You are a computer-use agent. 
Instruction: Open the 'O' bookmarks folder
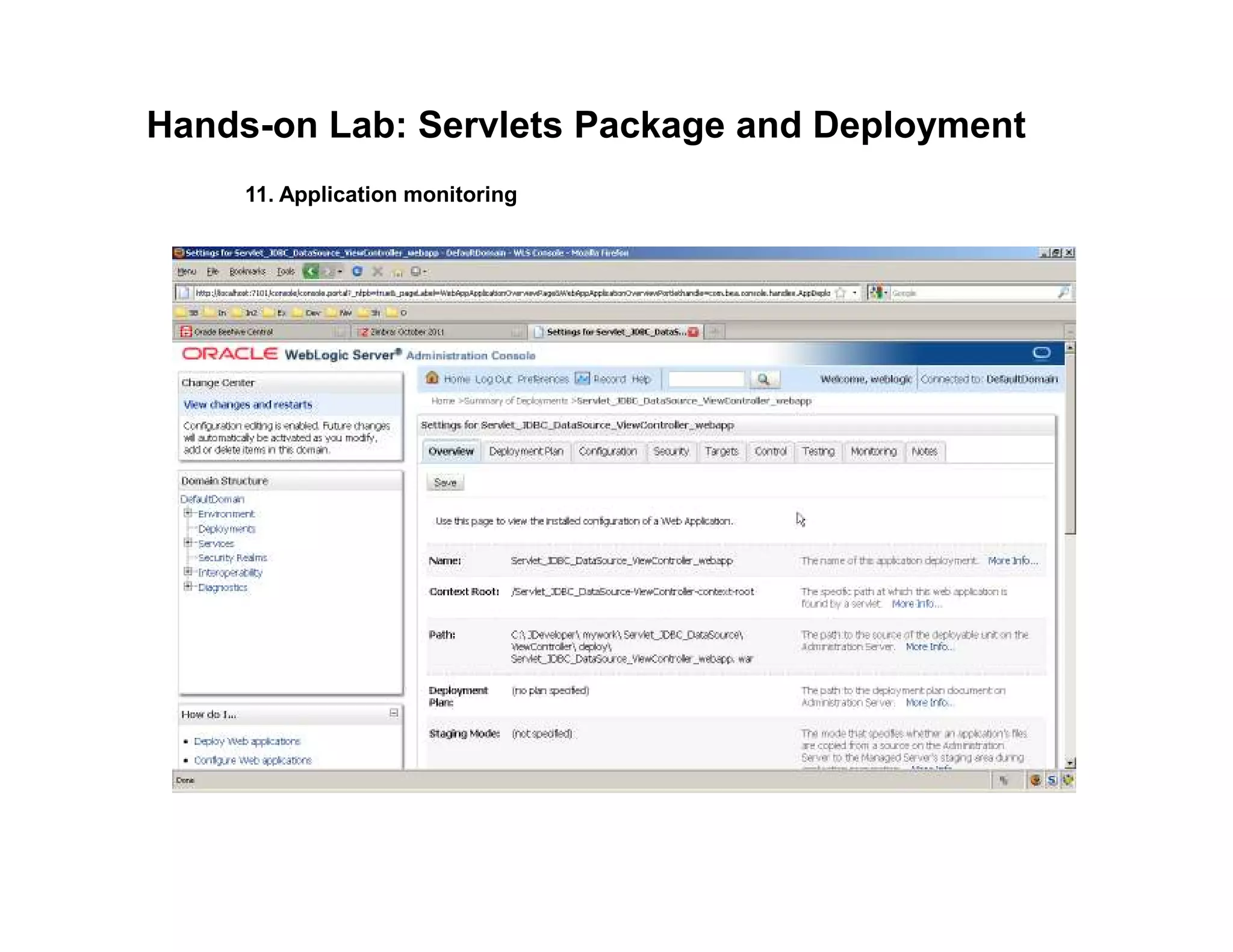click(397, 313)
